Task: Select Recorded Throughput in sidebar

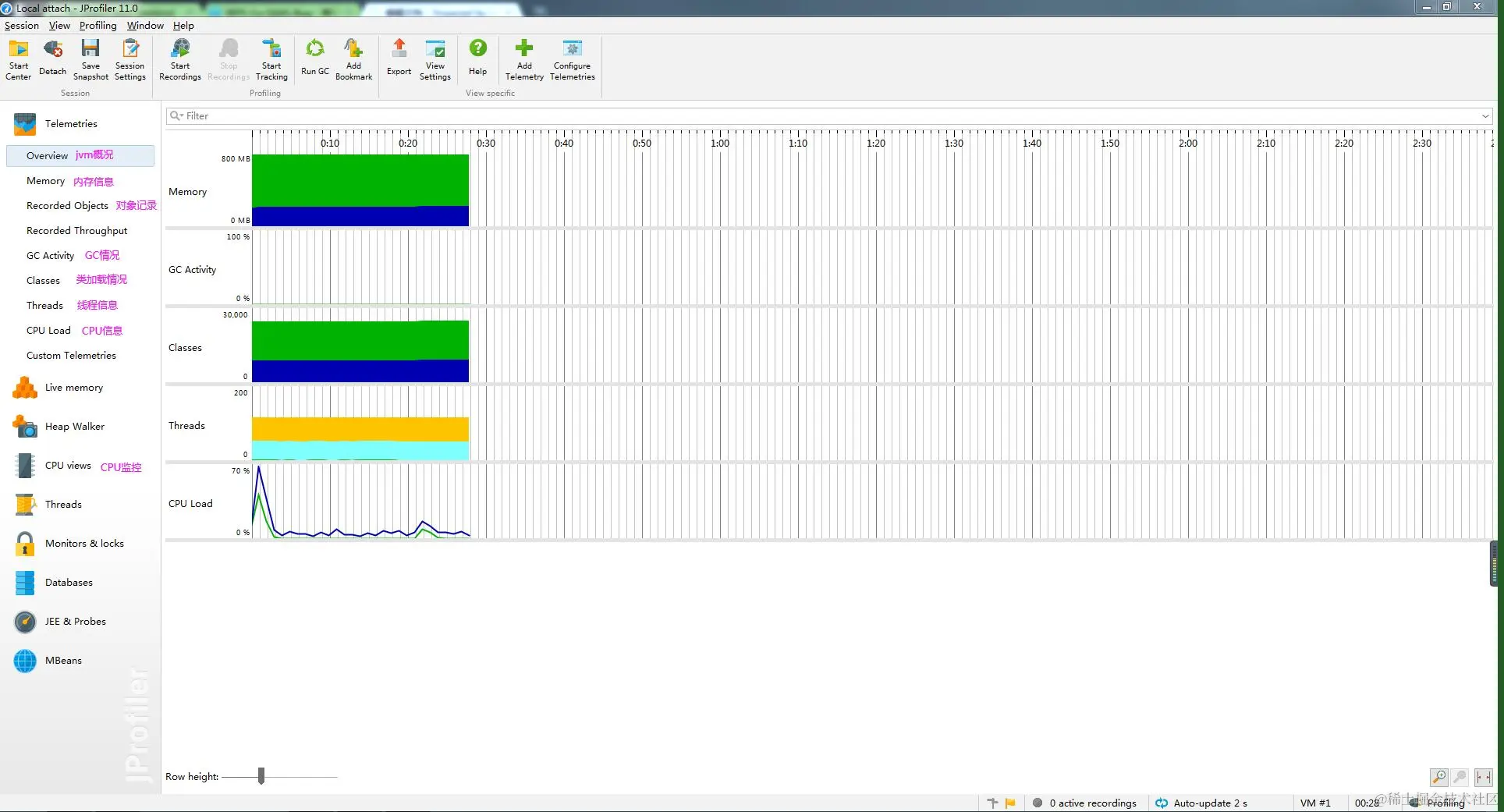Action: 76,231
